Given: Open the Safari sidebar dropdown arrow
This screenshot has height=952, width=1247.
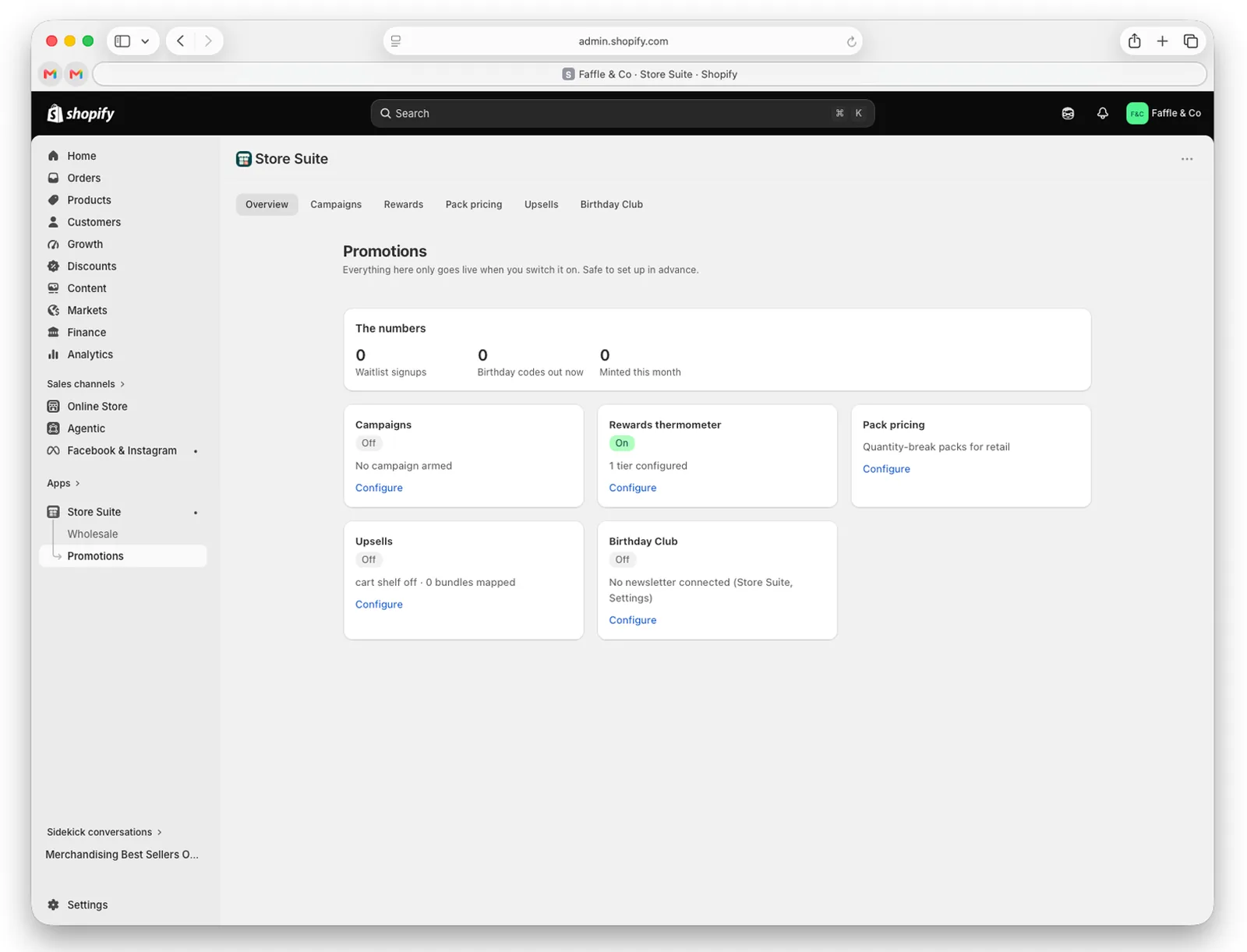Looking at the screenshot, I should [x=145, y=41].
